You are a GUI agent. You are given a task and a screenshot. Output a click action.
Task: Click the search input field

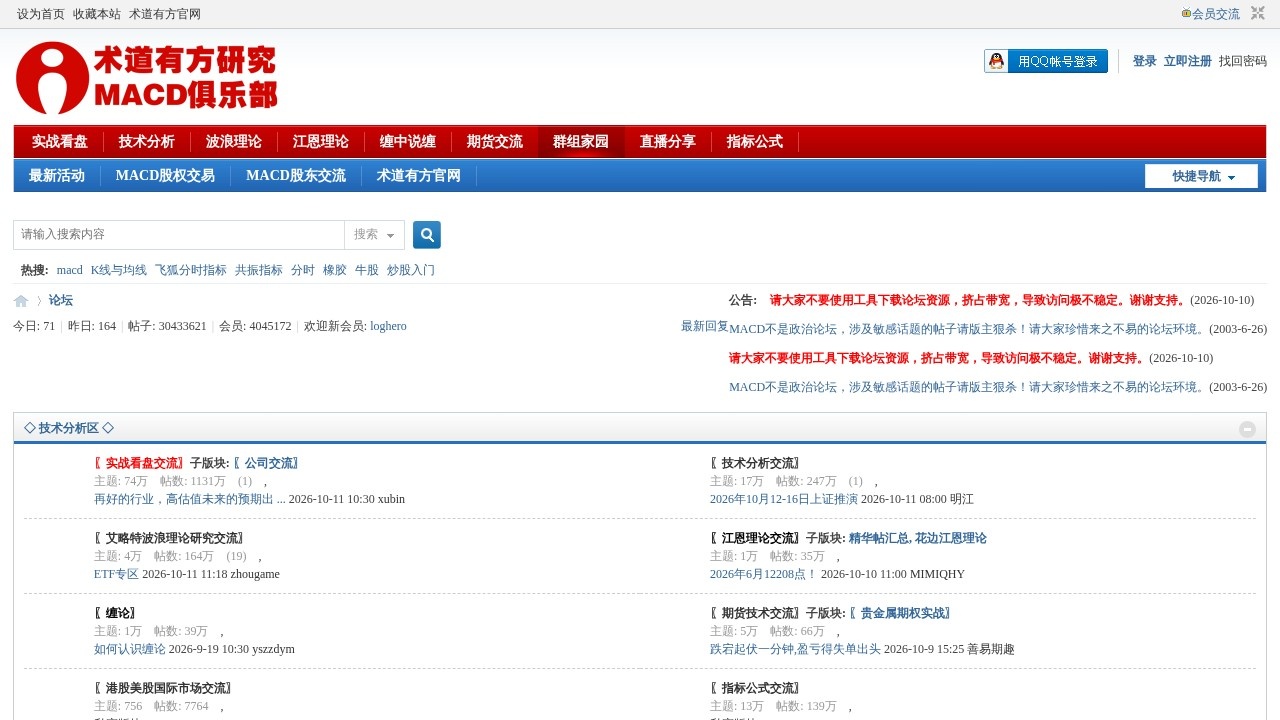179,235
